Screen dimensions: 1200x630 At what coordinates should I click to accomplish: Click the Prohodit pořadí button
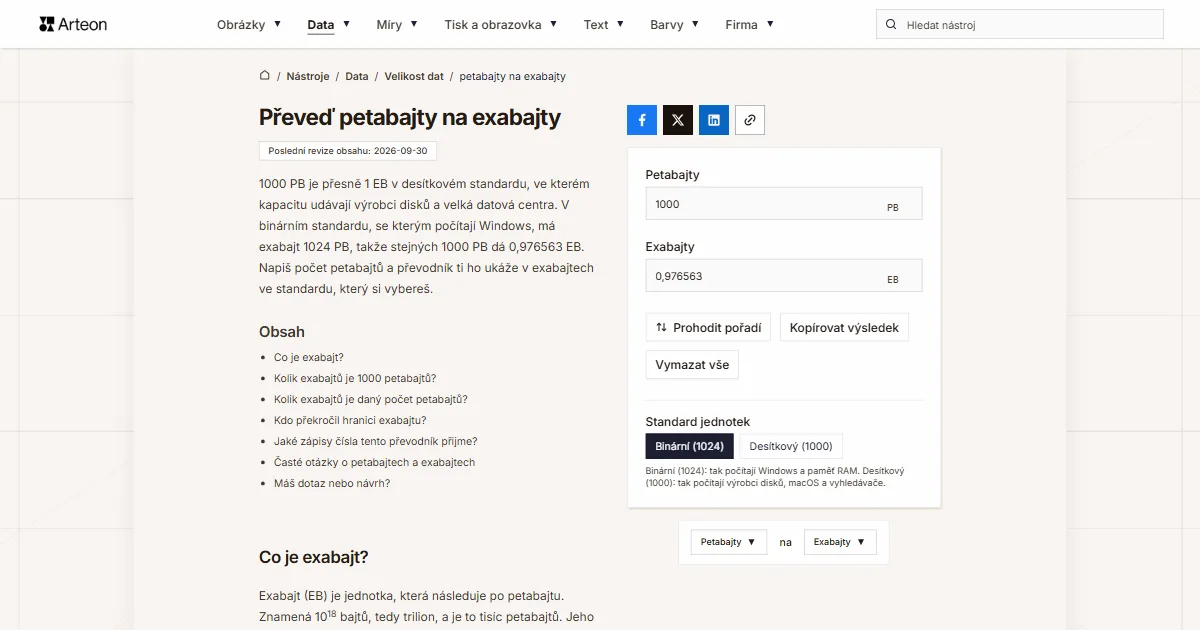point(708,327)
